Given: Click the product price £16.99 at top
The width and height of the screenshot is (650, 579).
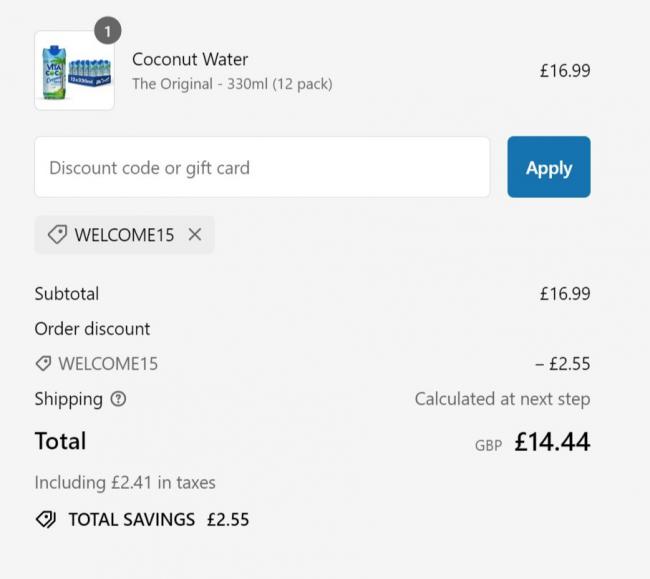Looking at the screenshot, I should point(565,70).
